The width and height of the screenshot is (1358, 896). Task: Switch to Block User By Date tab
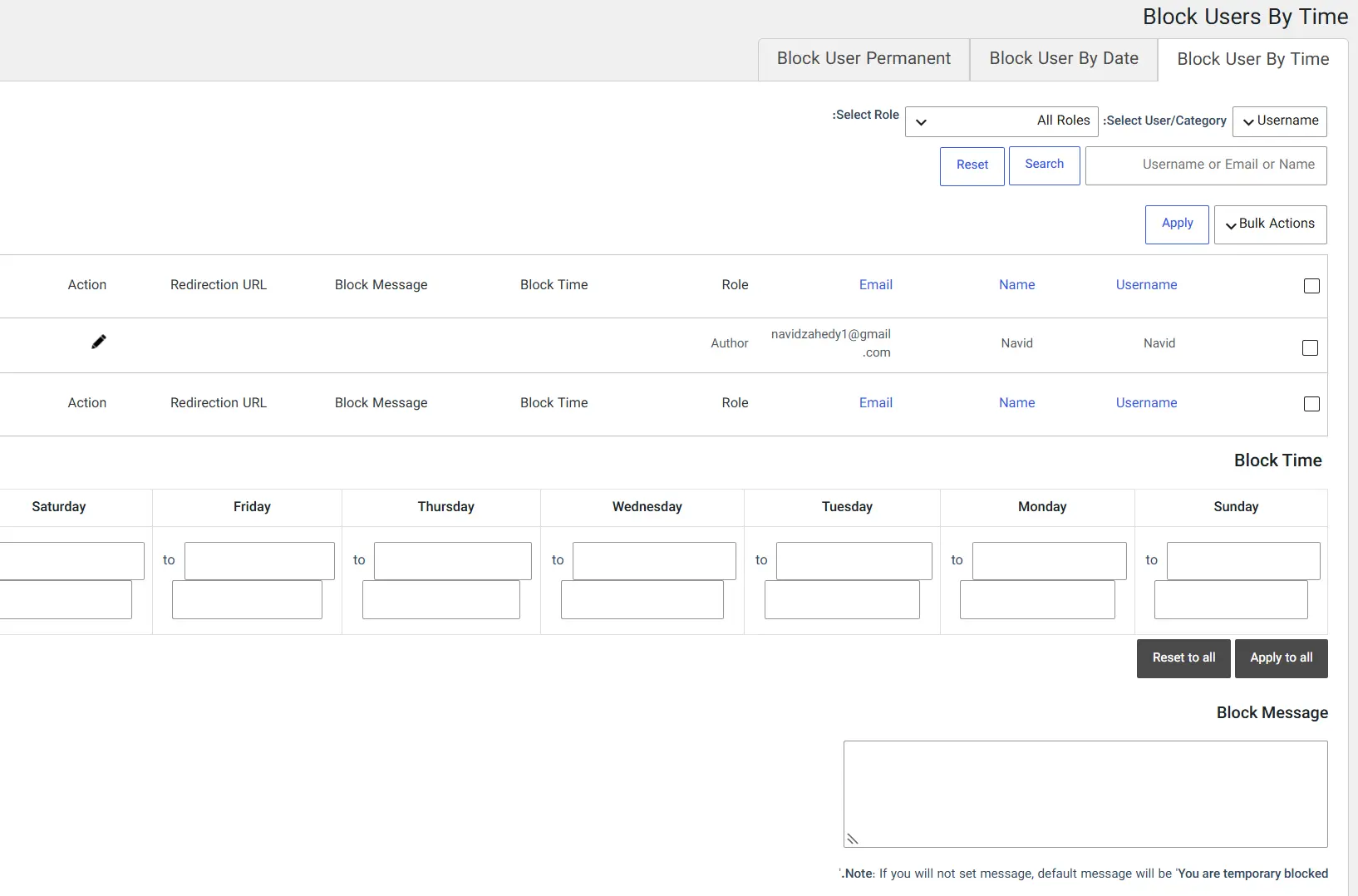pyautogui.click(x=1064, y=59)
